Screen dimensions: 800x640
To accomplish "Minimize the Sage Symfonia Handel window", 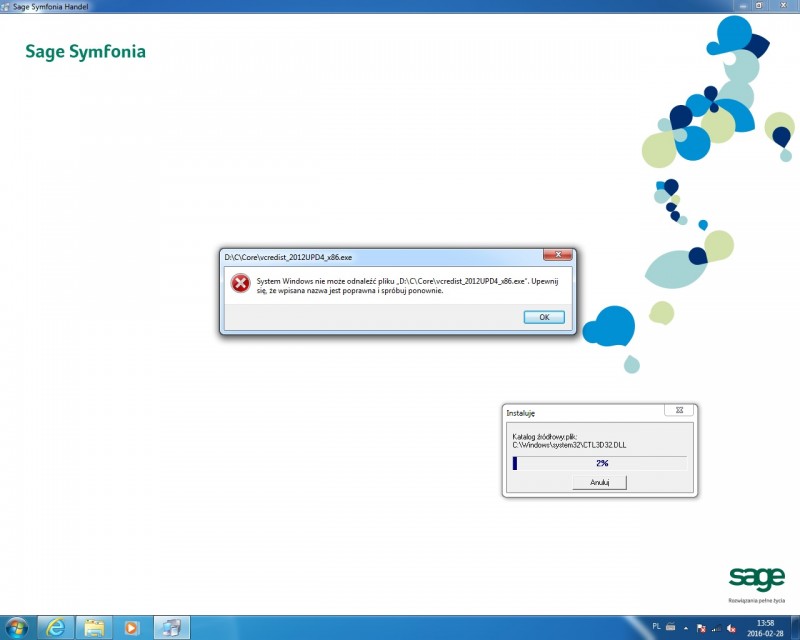I will tap(743, 6).
